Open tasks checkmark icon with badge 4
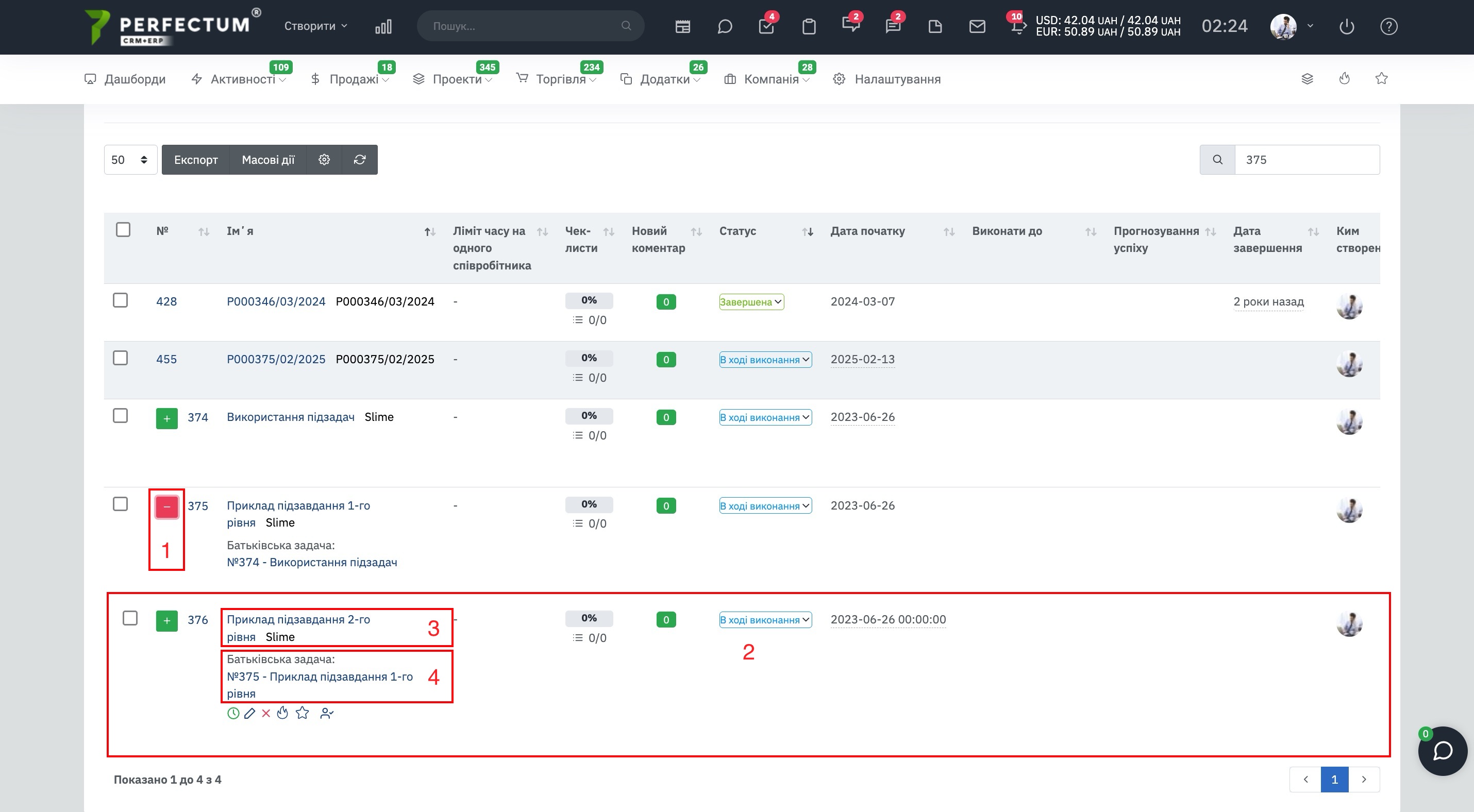 click(x=766, y=26)
